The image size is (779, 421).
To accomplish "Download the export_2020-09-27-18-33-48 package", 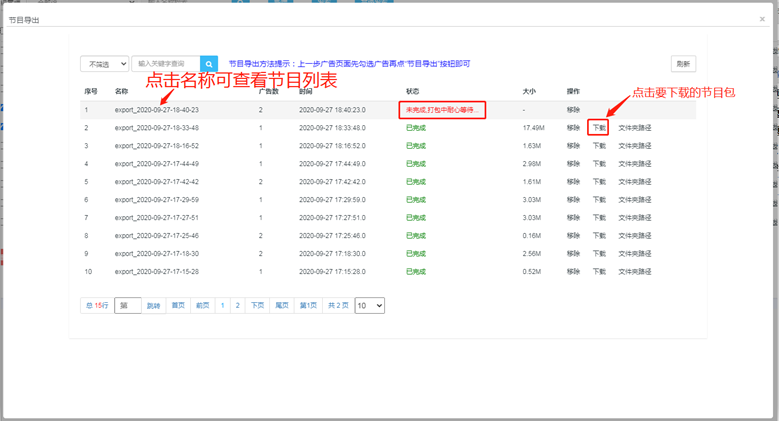I will coord(598,128).
